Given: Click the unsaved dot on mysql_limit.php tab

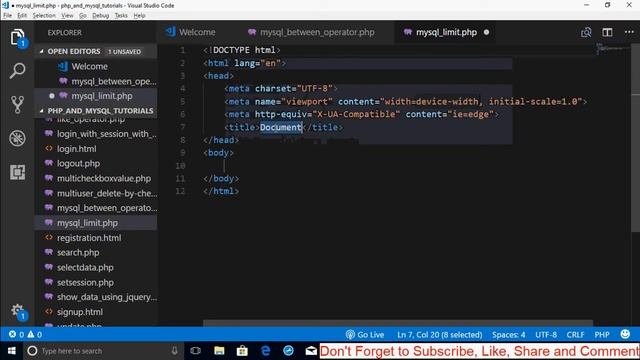Looking at the screenshot, I should tap(486, 32).
